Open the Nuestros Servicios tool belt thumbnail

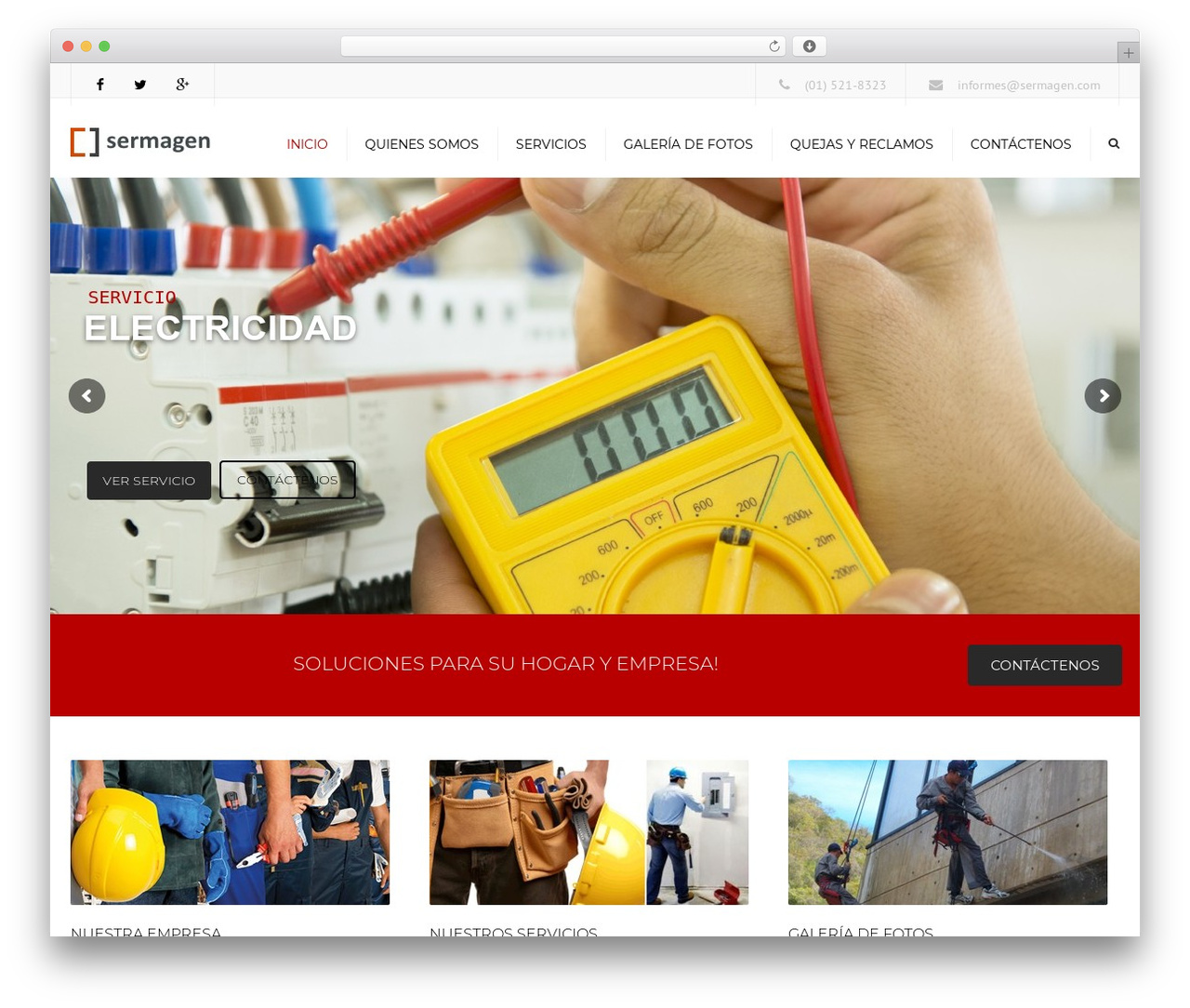588,832
